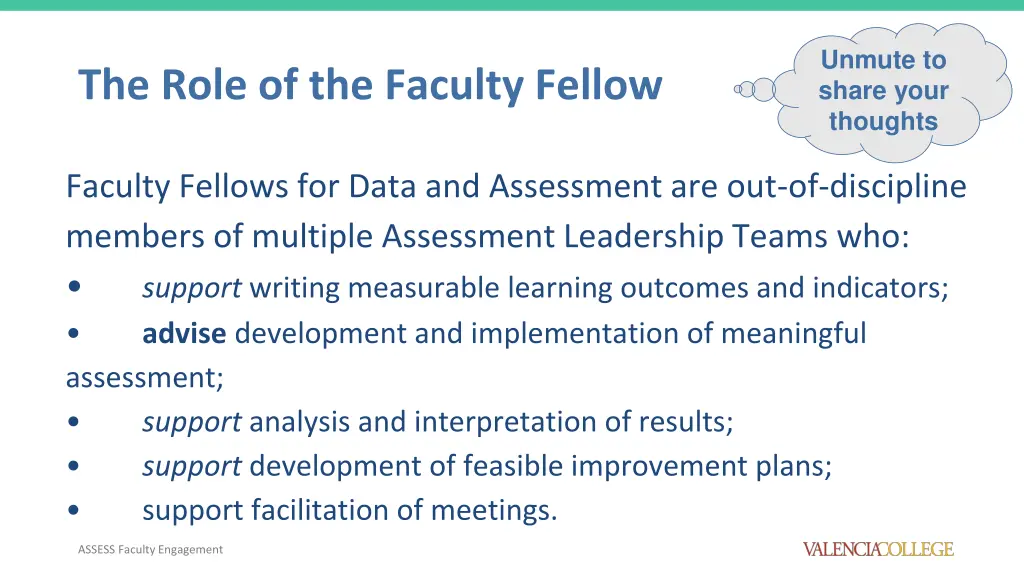Click the "Unmute to share your thoughts" cloud bubble

(883, 91)
